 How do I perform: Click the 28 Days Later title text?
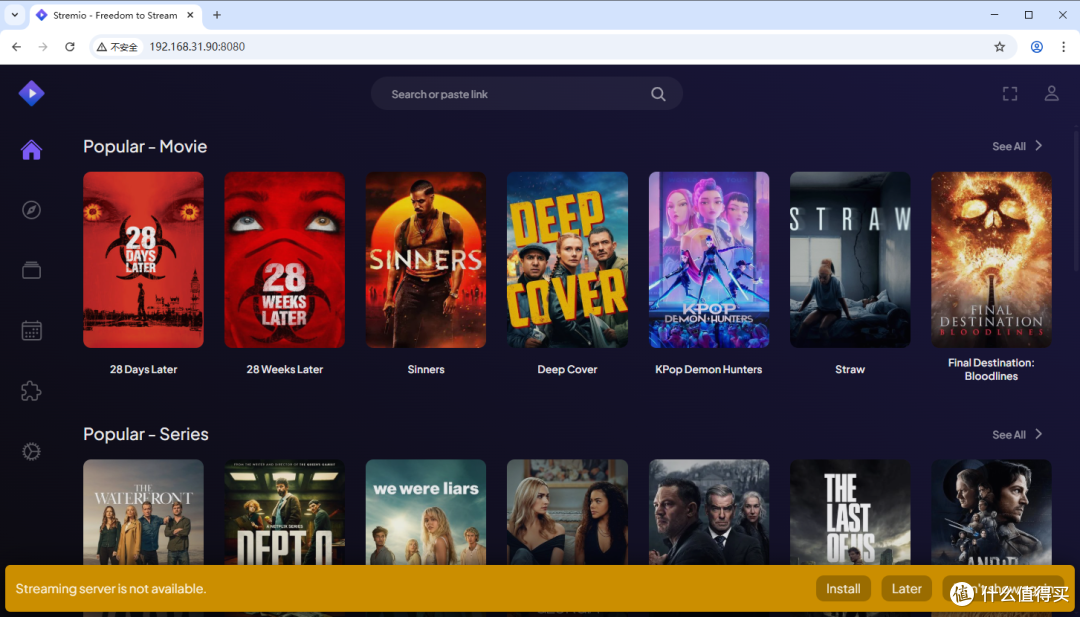pyautogui.click(x=143, y=369)
